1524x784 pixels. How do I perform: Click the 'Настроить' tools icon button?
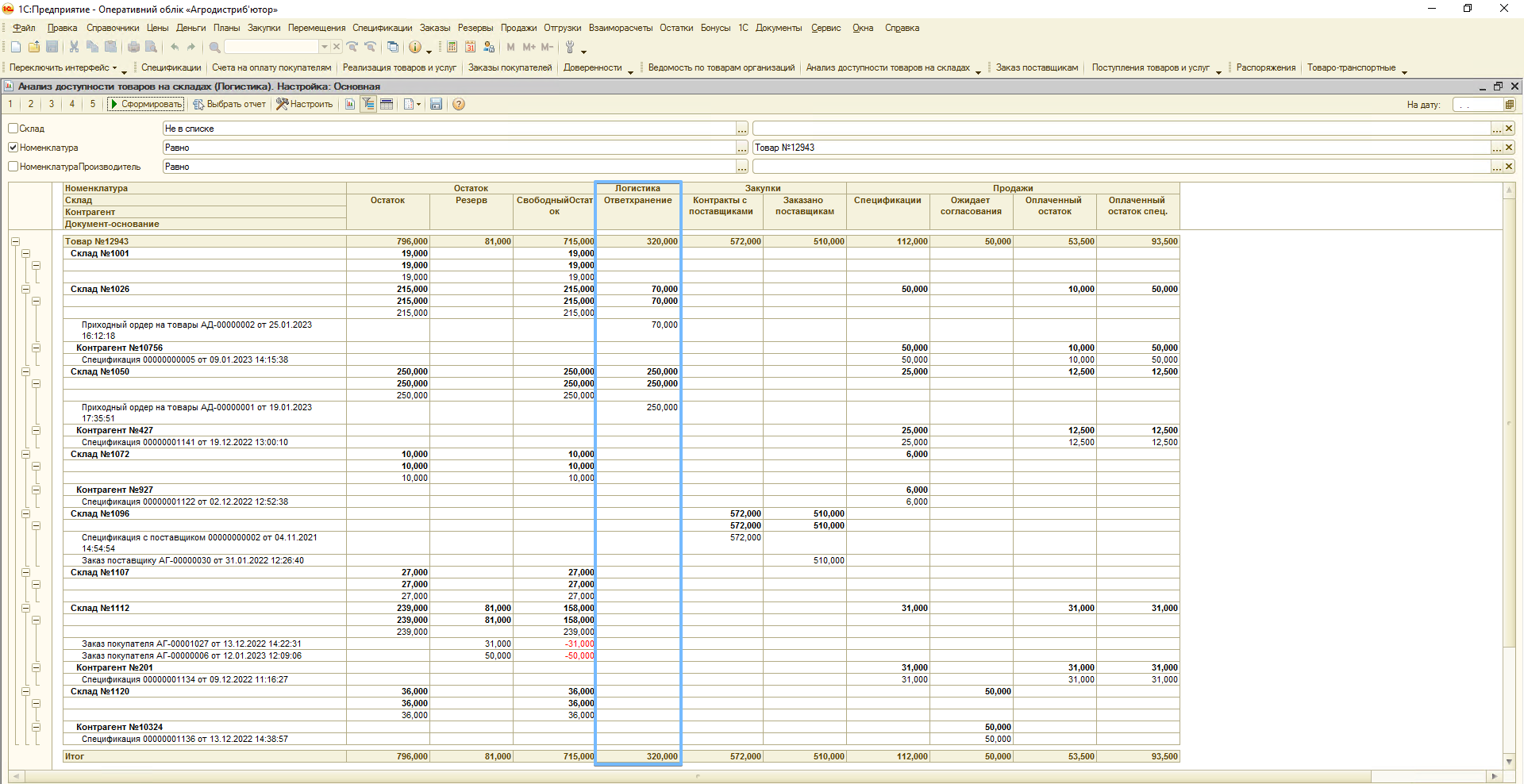click(x=304, y=104)
